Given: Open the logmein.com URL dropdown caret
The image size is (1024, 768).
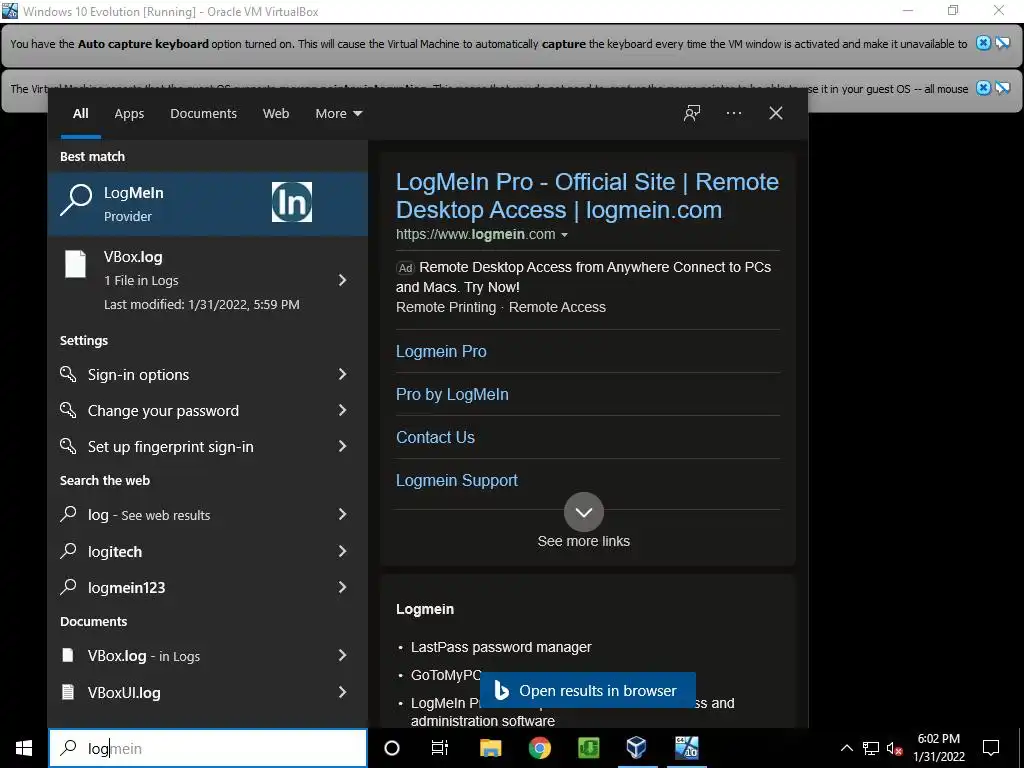Looking at the screenshot, I should coord(564,235).
